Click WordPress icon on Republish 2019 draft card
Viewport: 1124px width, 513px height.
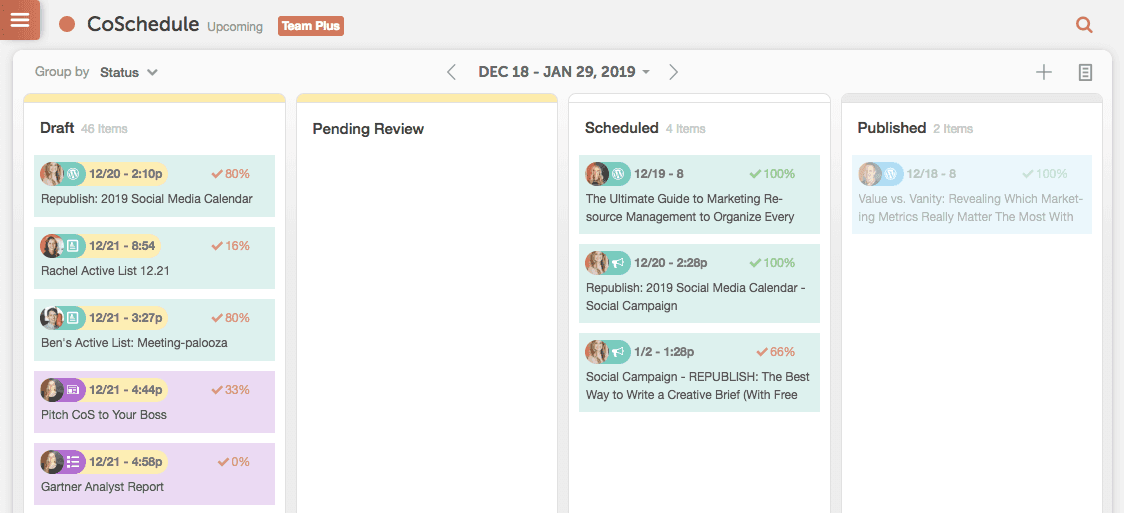click(73, 173)
